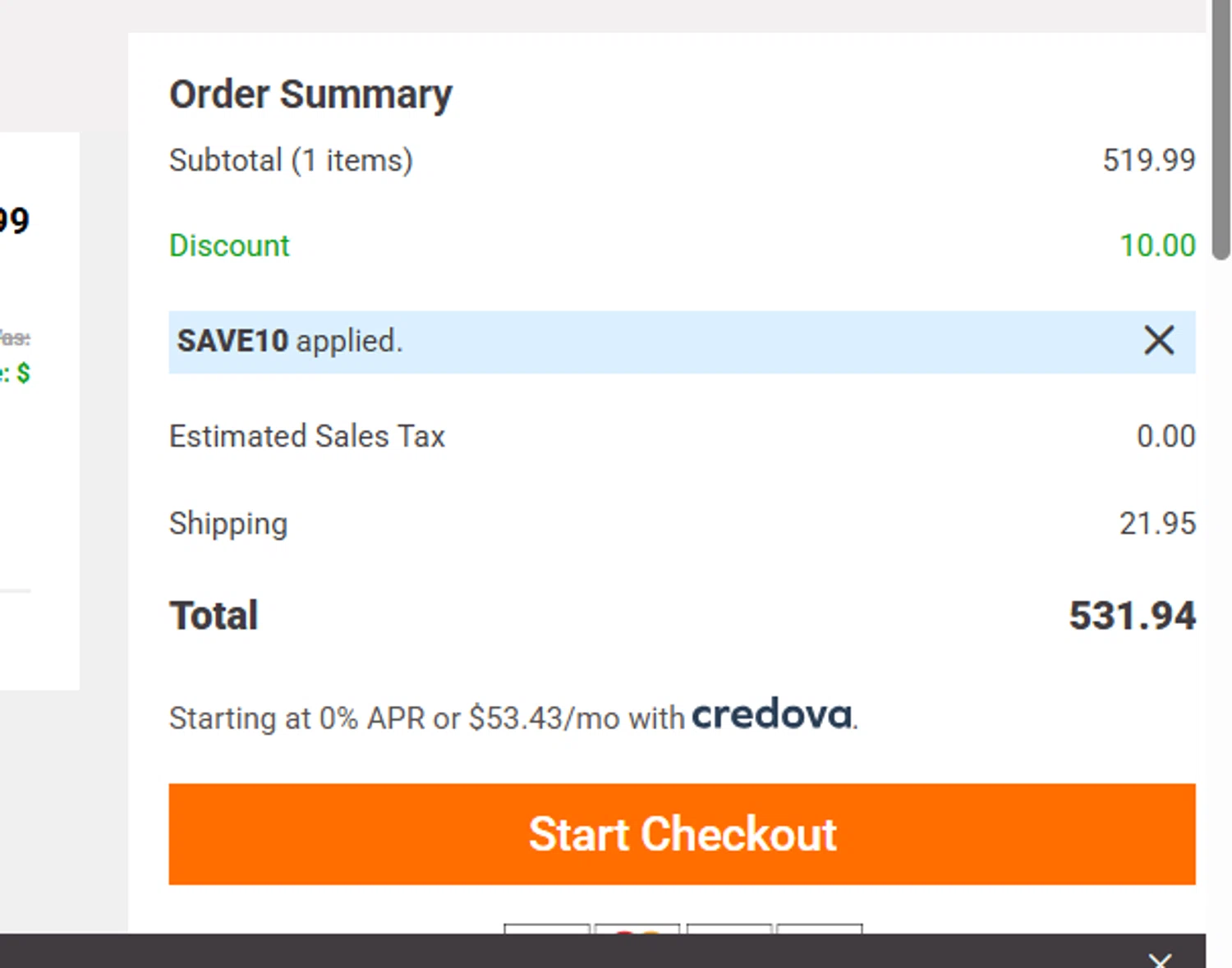This screenshot has width=1232, height=968.
Task: Click the 21.95 shipping cost
Action: [1157, 523]
